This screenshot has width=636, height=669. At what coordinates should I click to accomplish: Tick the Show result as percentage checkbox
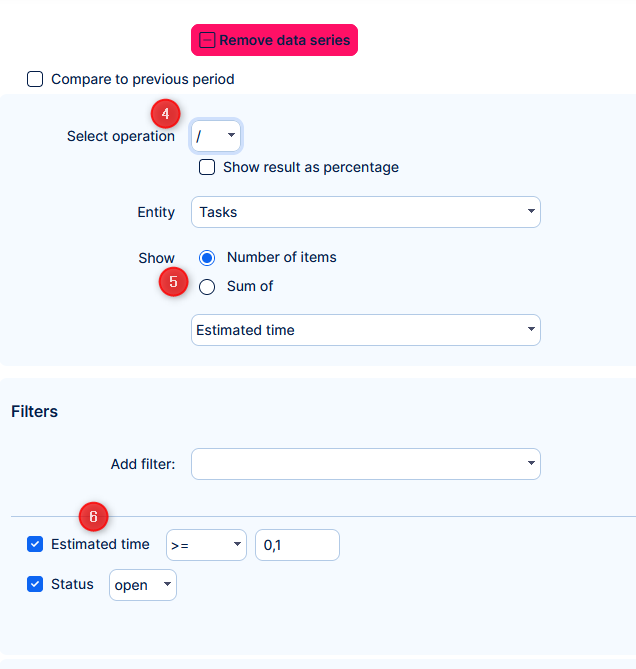pos(207,167)
